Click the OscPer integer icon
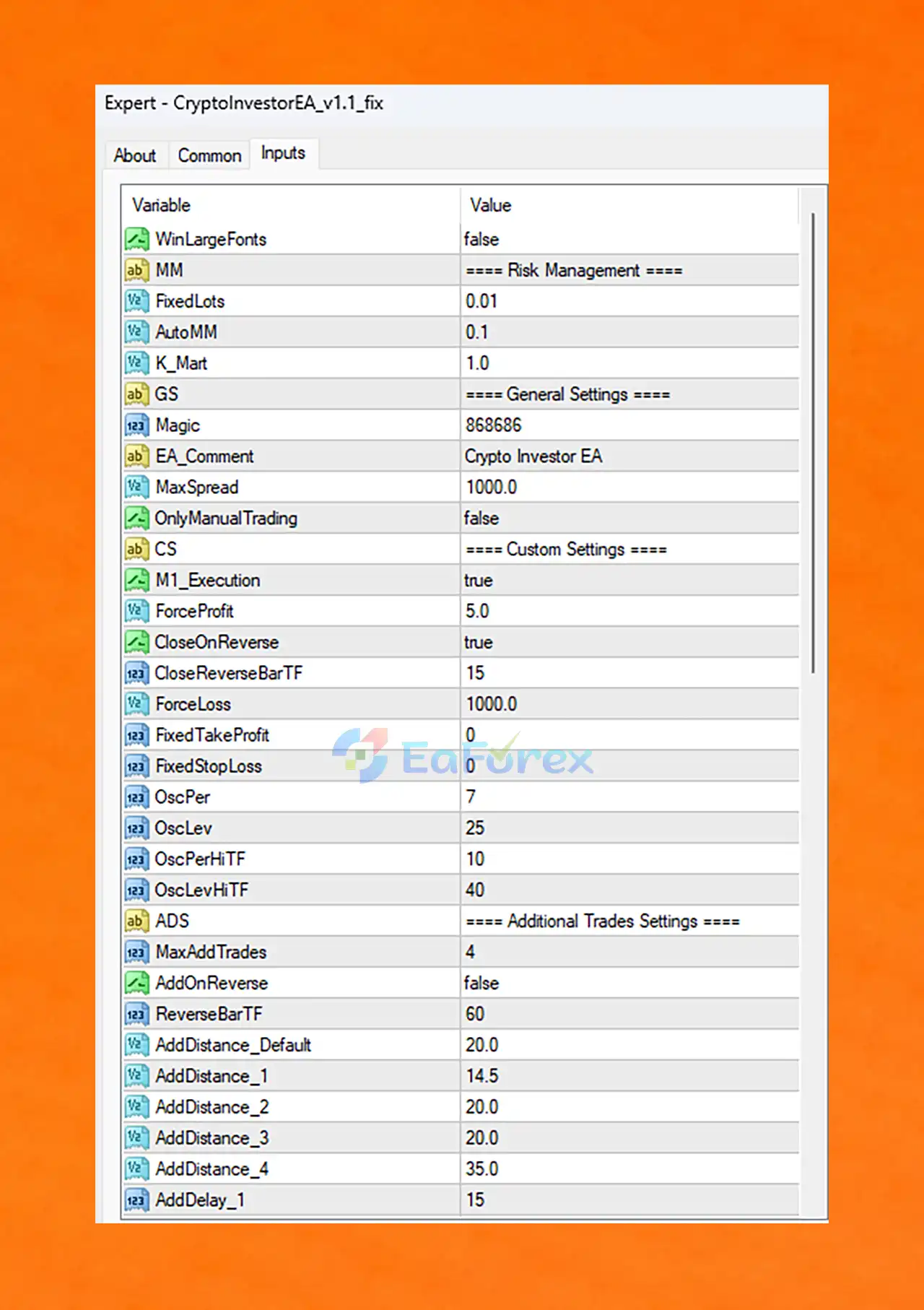The height and width of the screenshot is (1310, 924). point(136,797)
